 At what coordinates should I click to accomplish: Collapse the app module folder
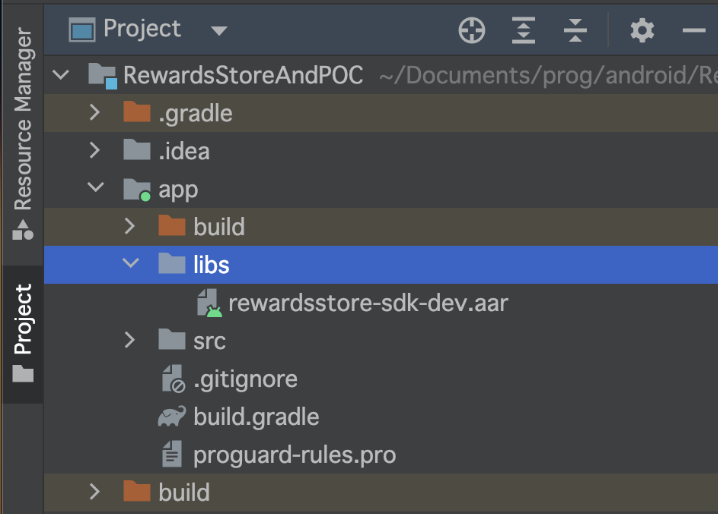pos(96,187)
